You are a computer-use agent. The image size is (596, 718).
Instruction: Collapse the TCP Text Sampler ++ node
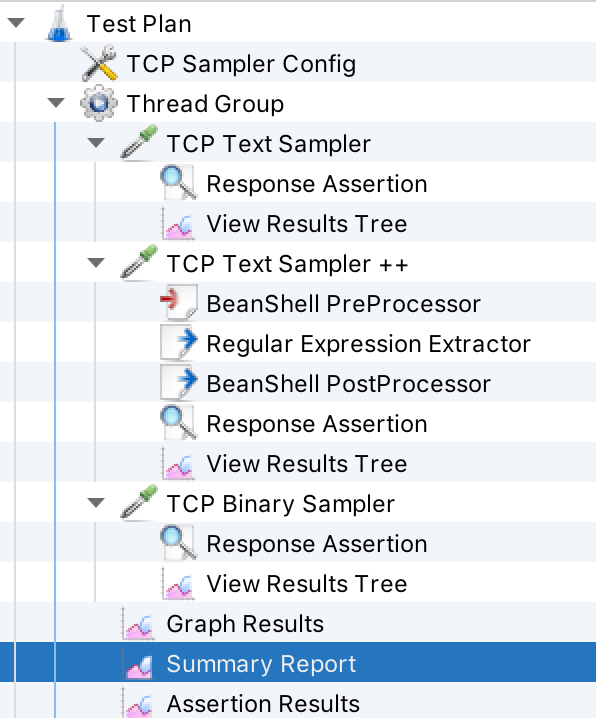(x=96, y=263)
